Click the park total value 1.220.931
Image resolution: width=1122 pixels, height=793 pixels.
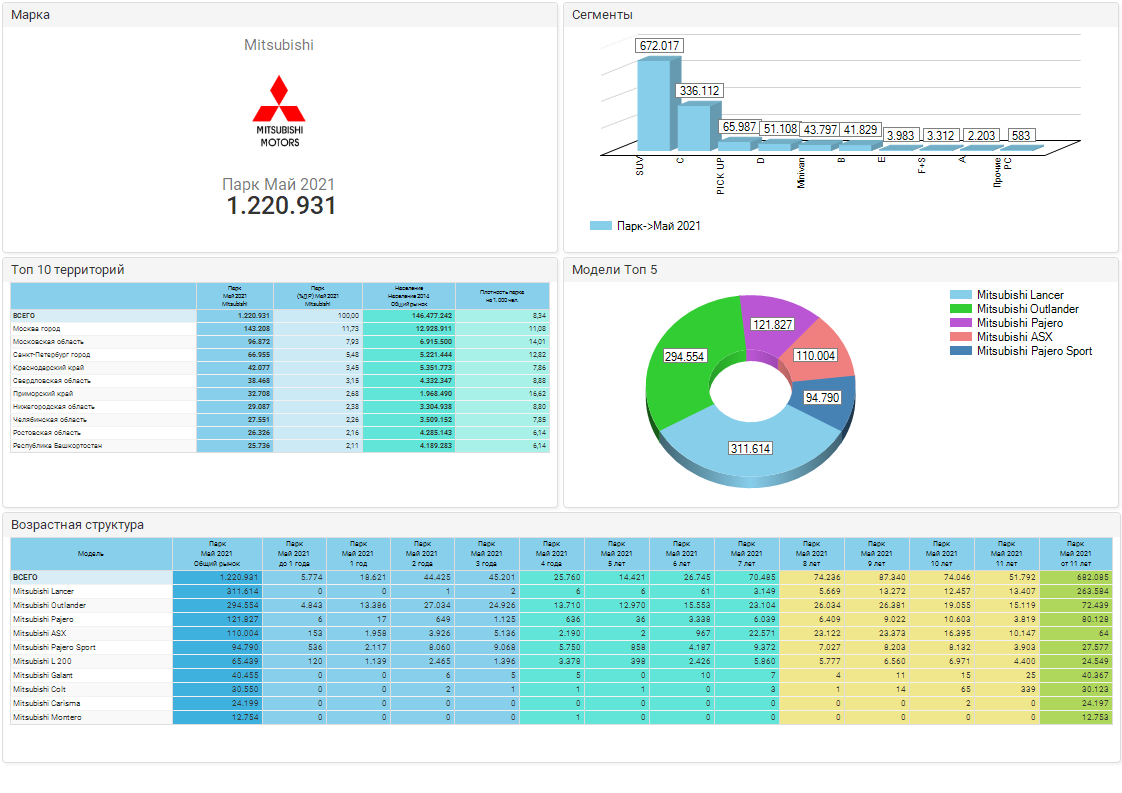[x=280, y=206]
